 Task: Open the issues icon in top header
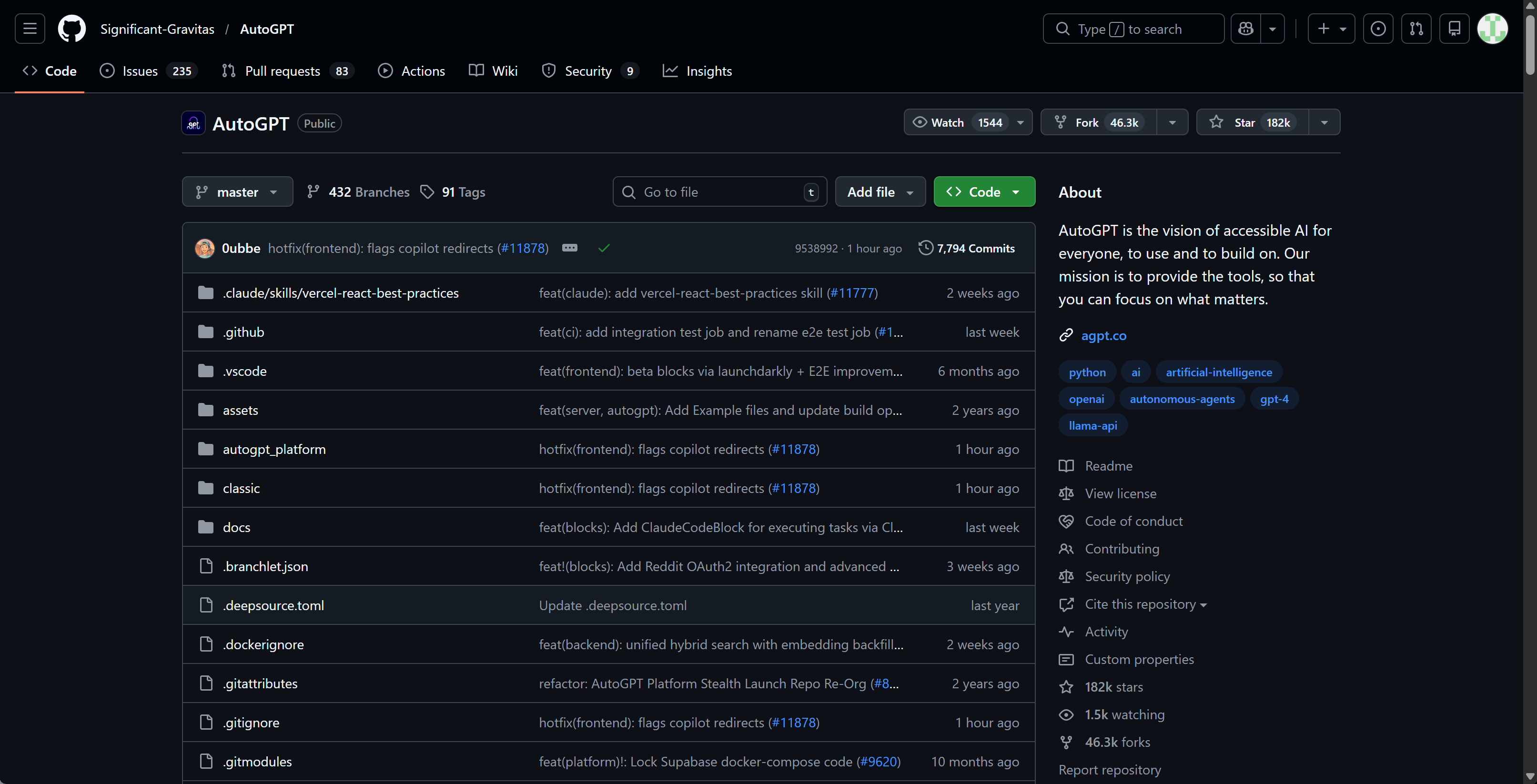point(1378,29)
